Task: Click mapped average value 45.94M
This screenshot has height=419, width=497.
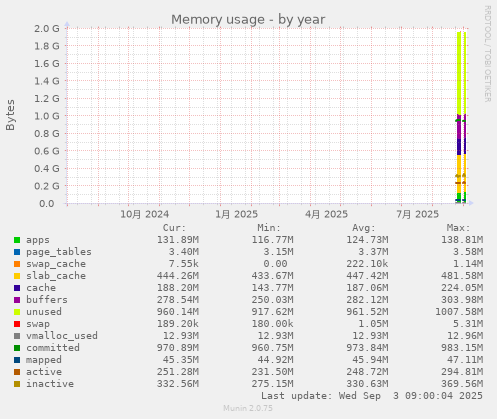Action: (370, 360)
